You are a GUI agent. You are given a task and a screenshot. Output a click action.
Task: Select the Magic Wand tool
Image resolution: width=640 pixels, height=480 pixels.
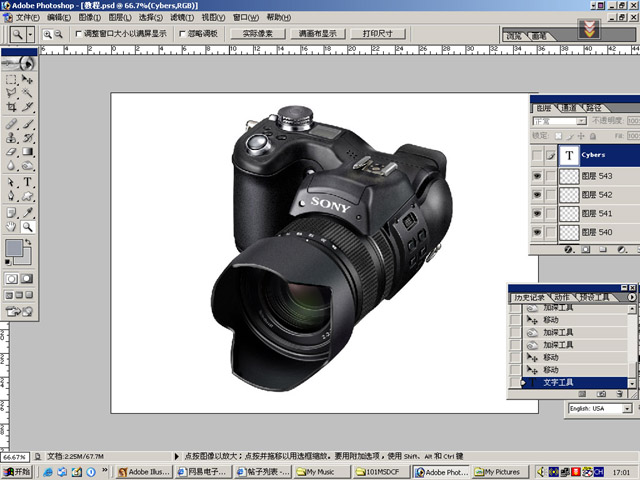(27, 93)
